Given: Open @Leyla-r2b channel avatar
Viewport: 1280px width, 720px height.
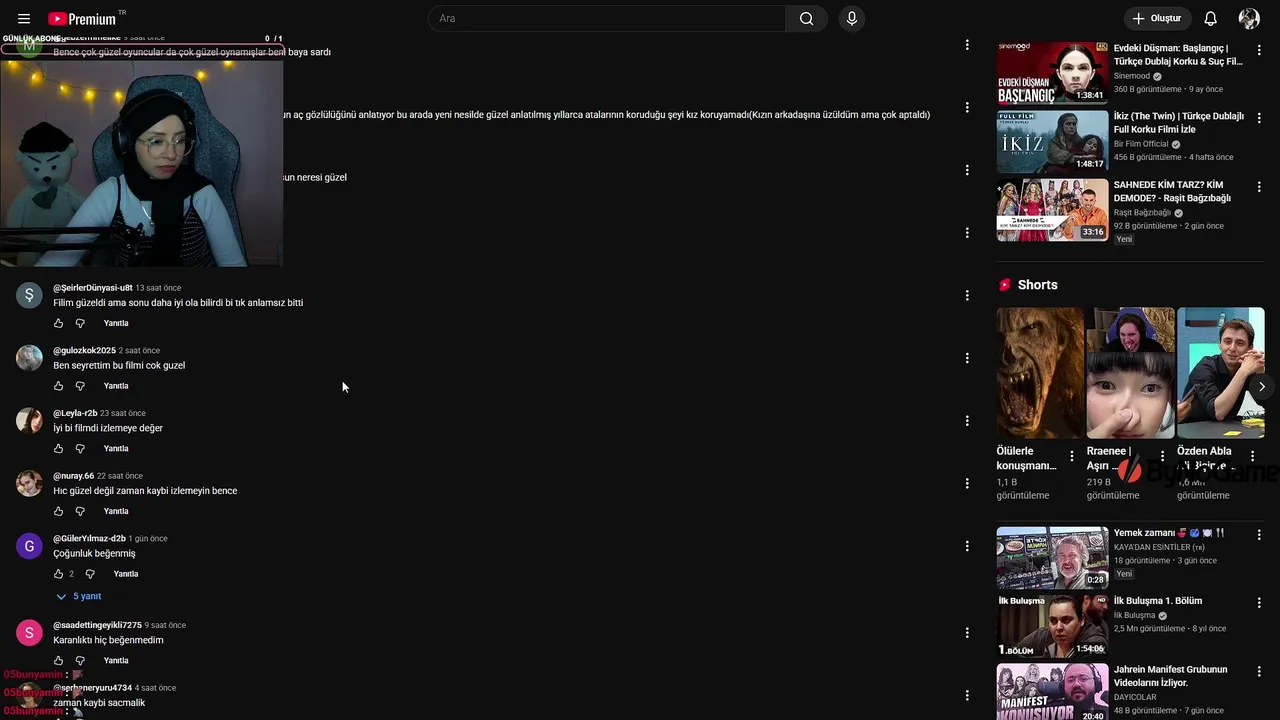Looking at the screenshot, I should pos(29,421).
